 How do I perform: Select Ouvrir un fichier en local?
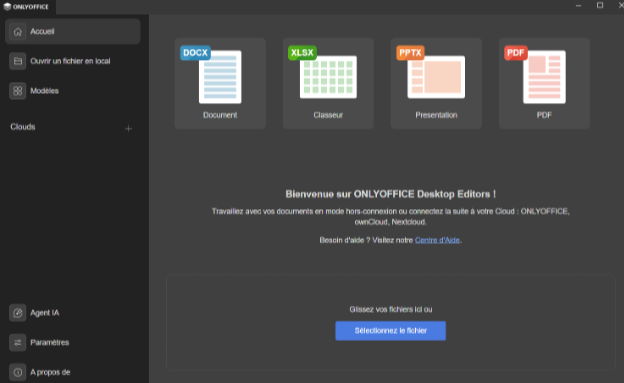click(72, 61)
